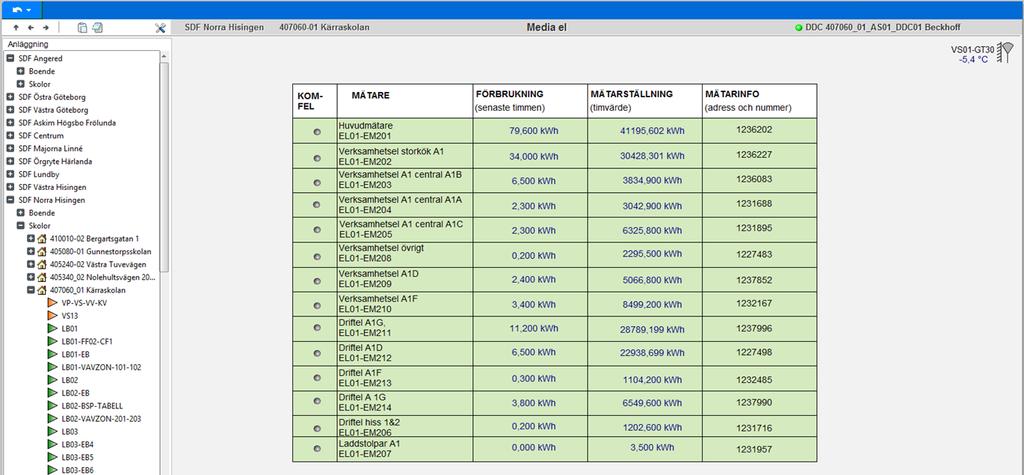Click 407060-01 Kärraskolan breadcrumb
The height and width of the screenshot is (475, 1024).
point(325,27)
